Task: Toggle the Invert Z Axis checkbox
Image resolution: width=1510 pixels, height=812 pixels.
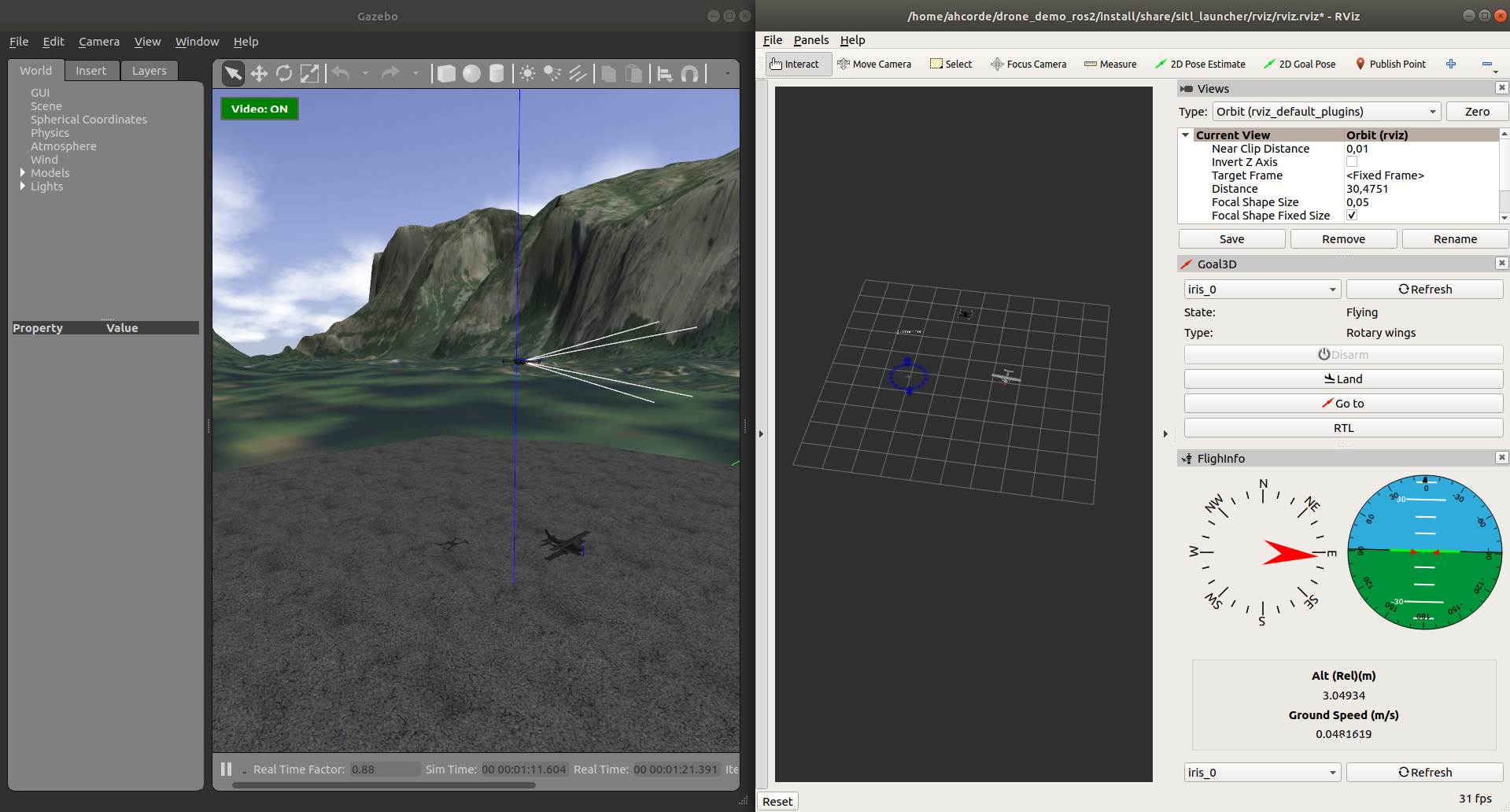Action: pos(1352,161)
